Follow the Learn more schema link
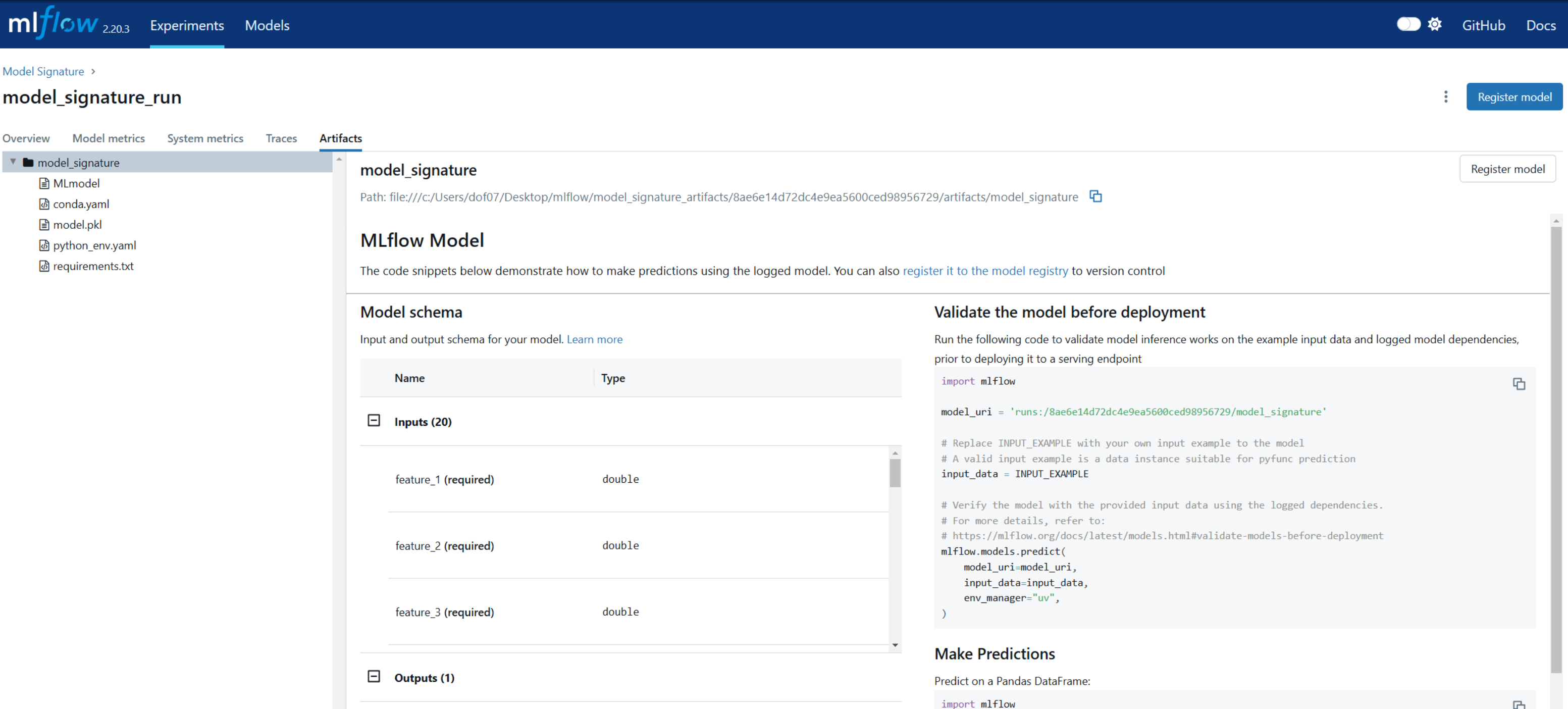 pos(594,339)
